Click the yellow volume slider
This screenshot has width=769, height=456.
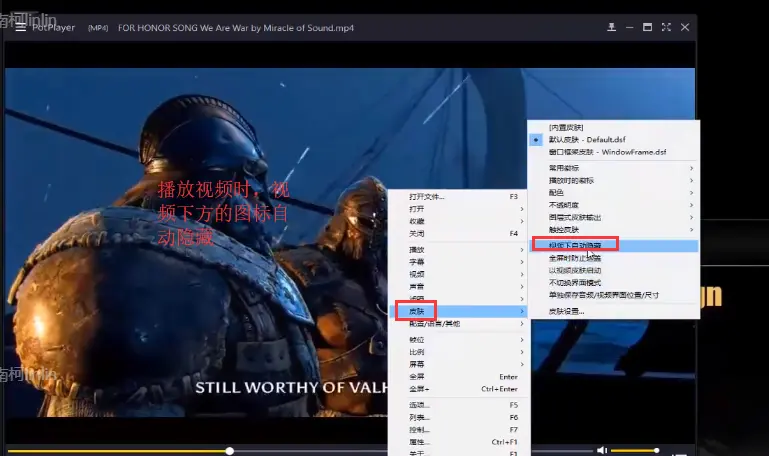(635, 450)
